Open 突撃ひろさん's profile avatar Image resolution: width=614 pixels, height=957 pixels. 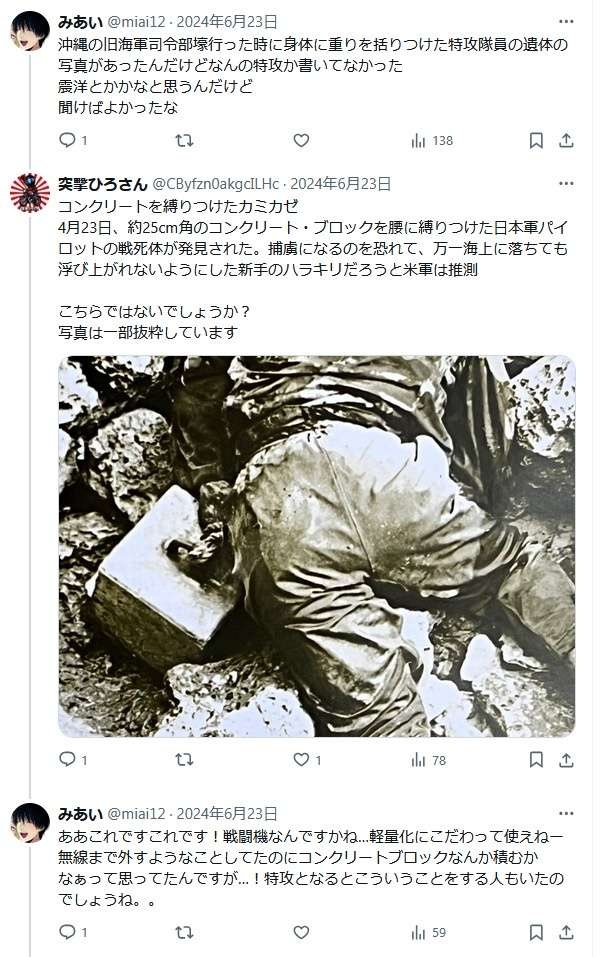coord(29,192)
